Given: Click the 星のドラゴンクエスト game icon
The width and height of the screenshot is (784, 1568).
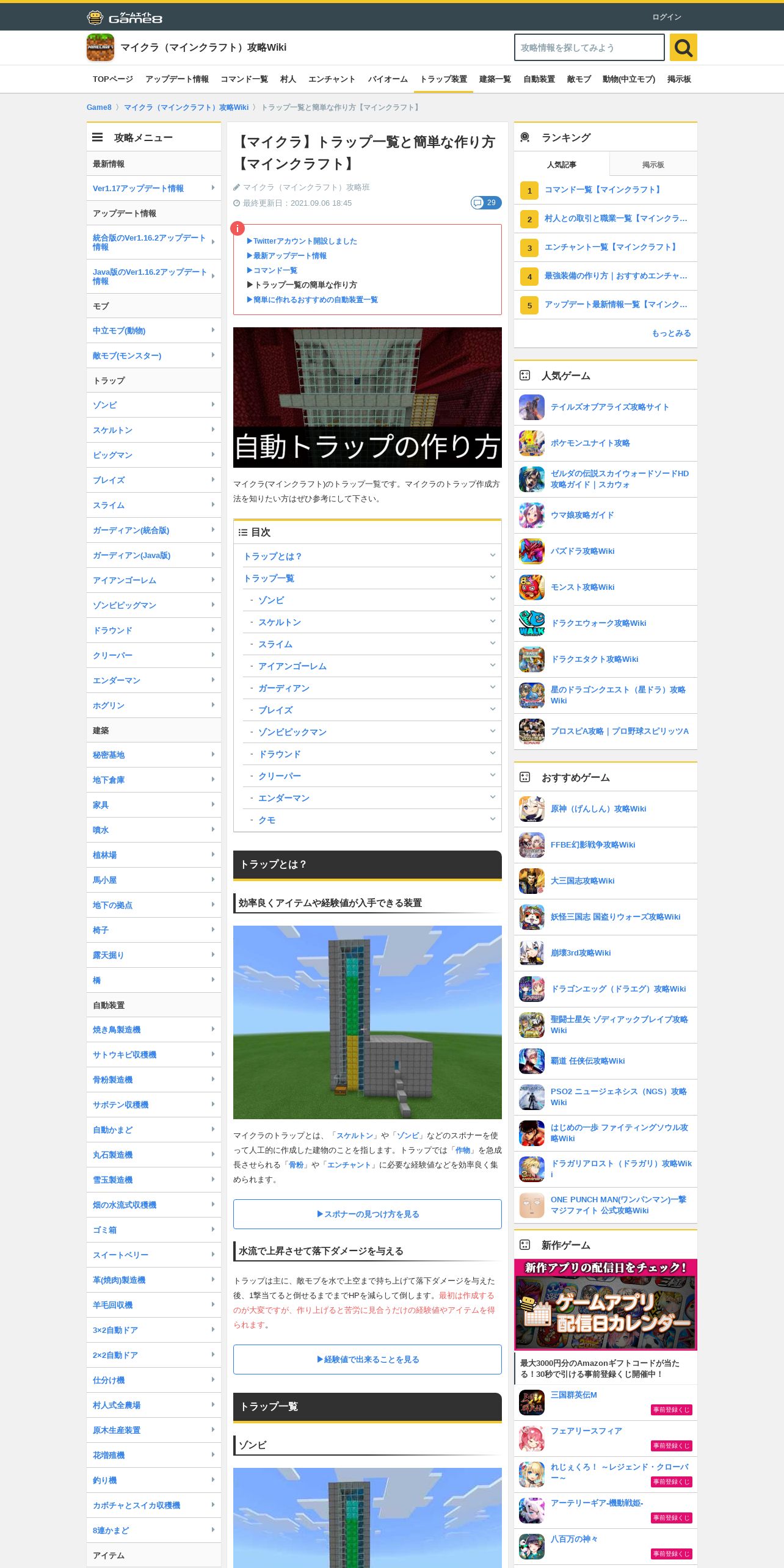Looking at the screenshot, I should tap(532, 695).
